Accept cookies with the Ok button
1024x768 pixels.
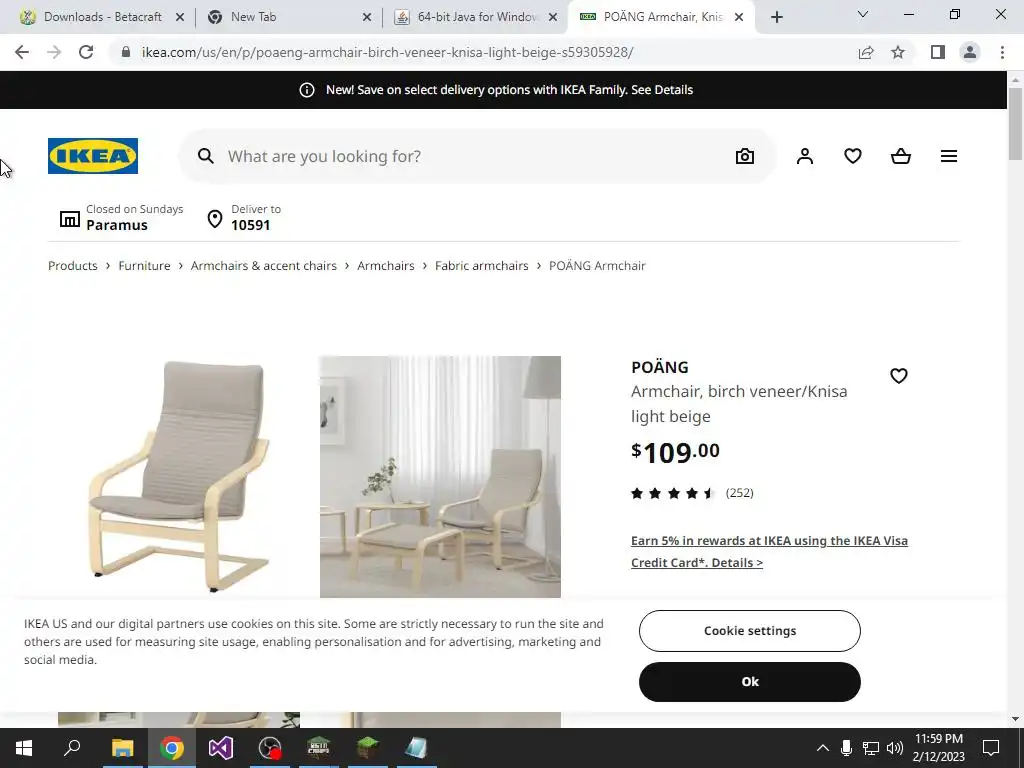pyautogui.click(x=750, y=682)
